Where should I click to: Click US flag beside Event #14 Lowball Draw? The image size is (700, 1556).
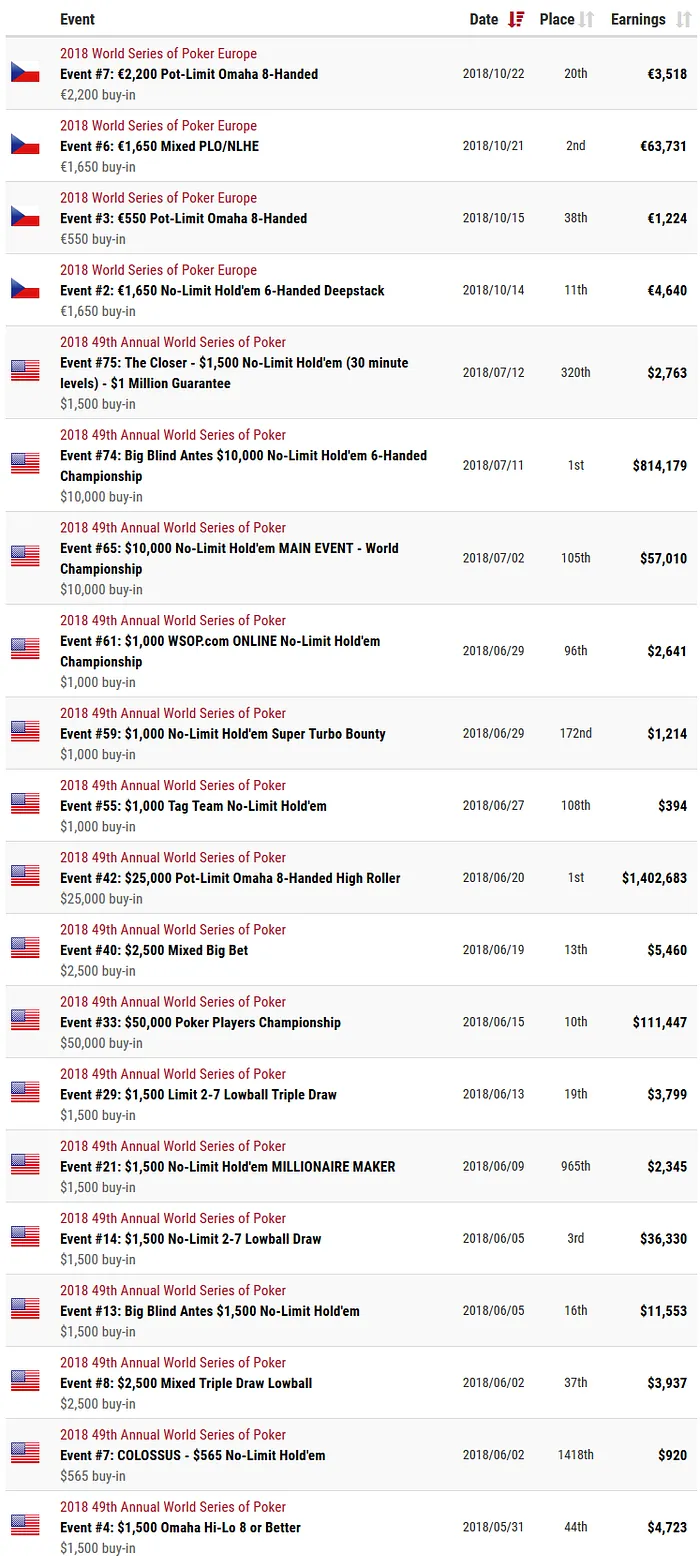coord(25,1237)
